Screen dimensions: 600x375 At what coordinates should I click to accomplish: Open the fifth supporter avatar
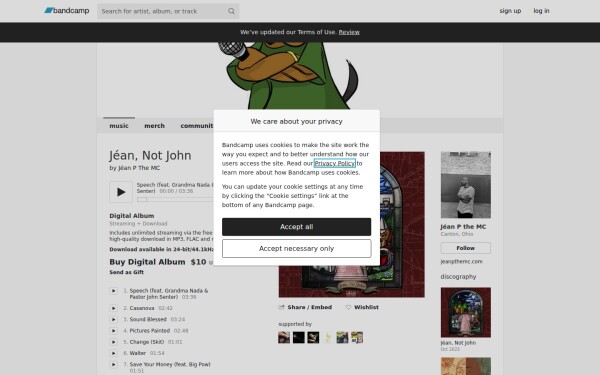342,338
